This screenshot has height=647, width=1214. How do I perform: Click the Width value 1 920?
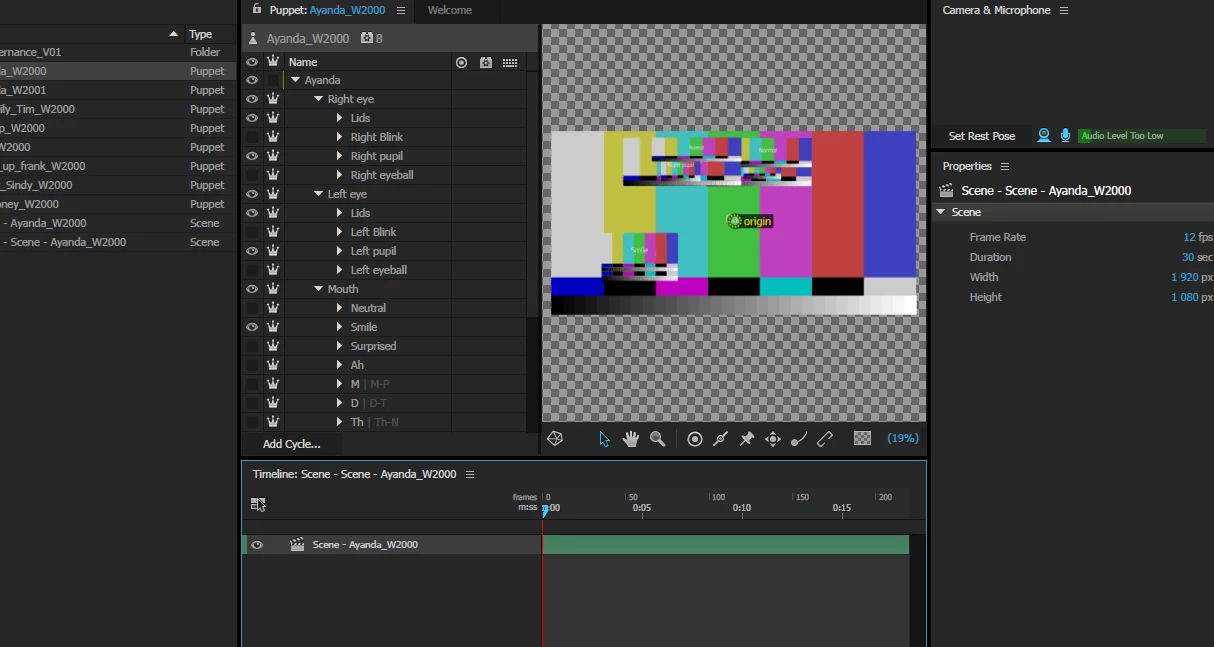click(x=1184, y=277)
